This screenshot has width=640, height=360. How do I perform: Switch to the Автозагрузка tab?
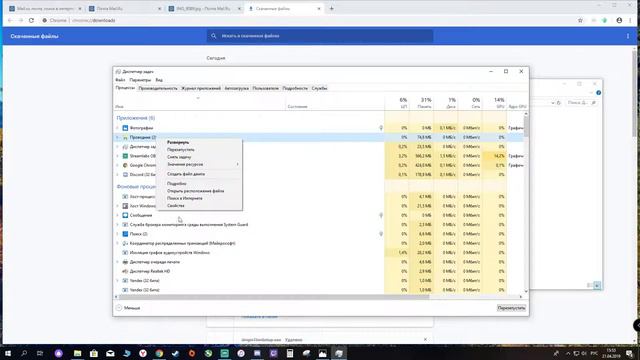click(236, 88)
